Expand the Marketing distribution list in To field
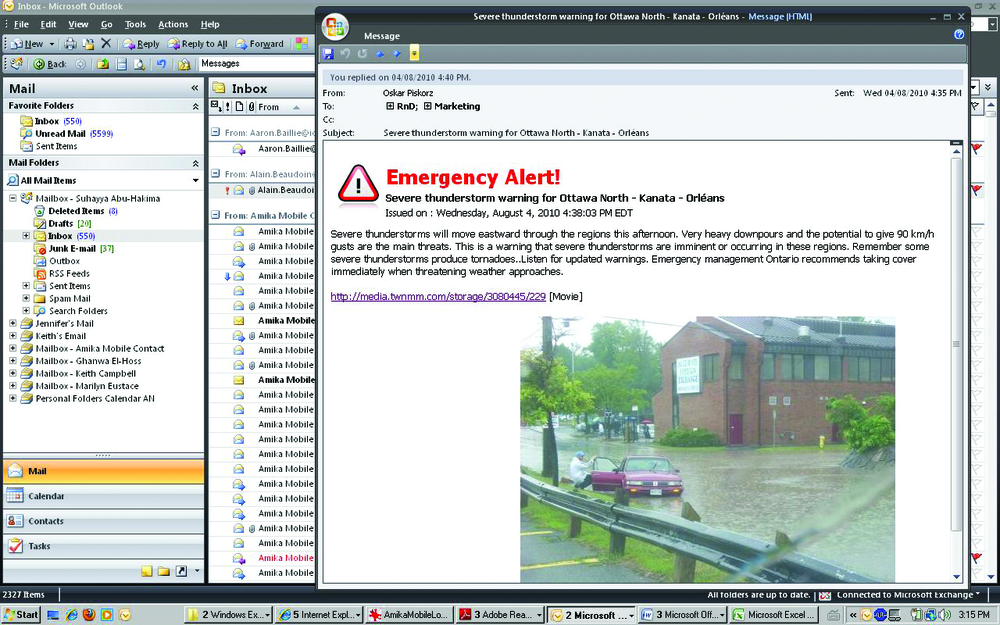1000x625 pixels. [427, 106]
